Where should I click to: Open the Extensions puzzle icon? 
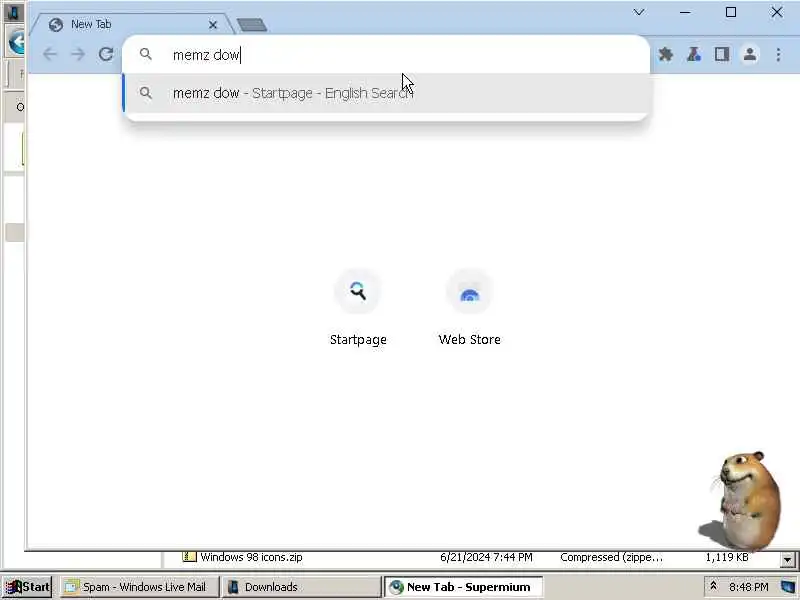pyautogui.click(x=665, y=54)
